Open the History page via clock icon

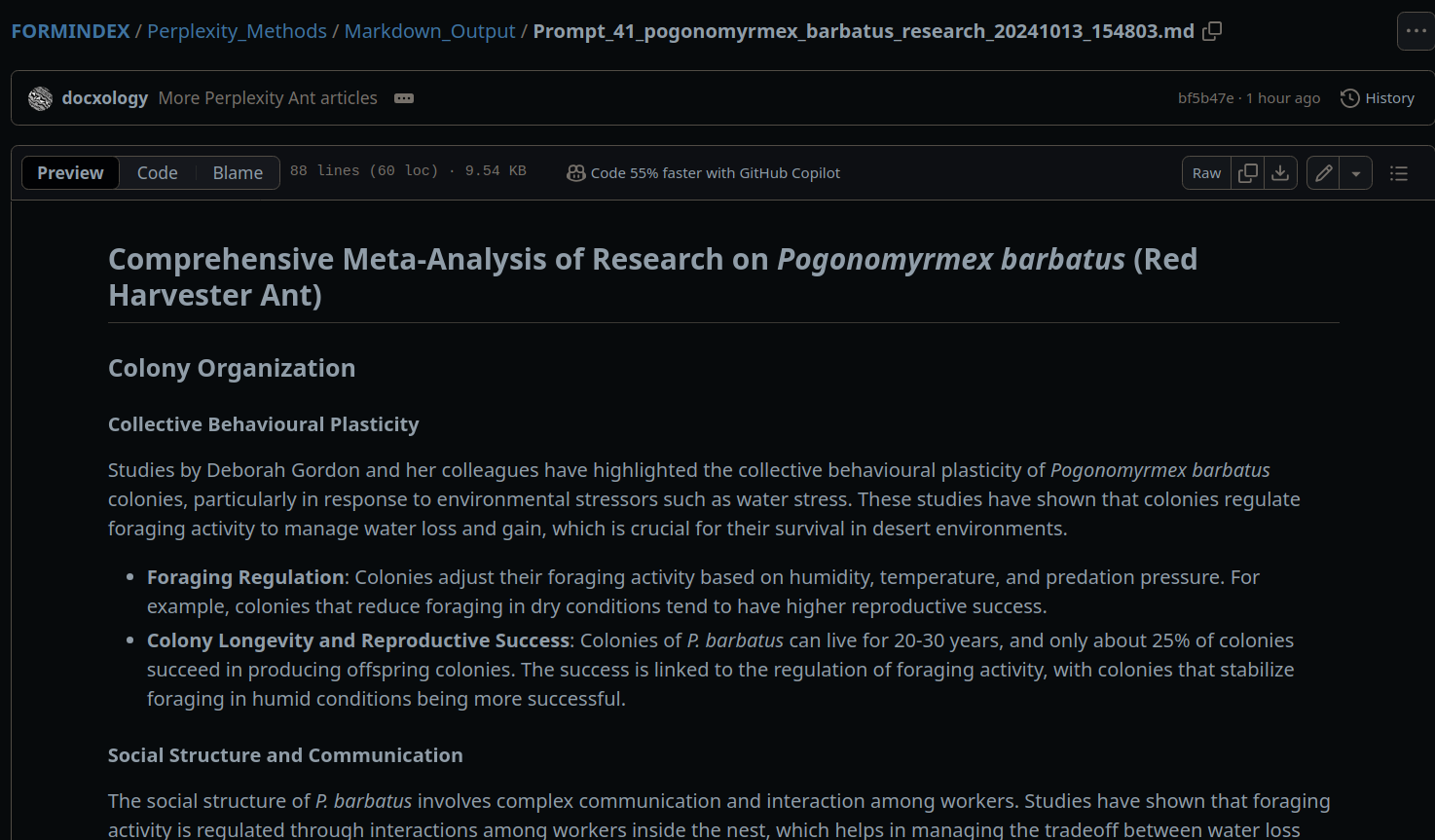click(1350, 98)
